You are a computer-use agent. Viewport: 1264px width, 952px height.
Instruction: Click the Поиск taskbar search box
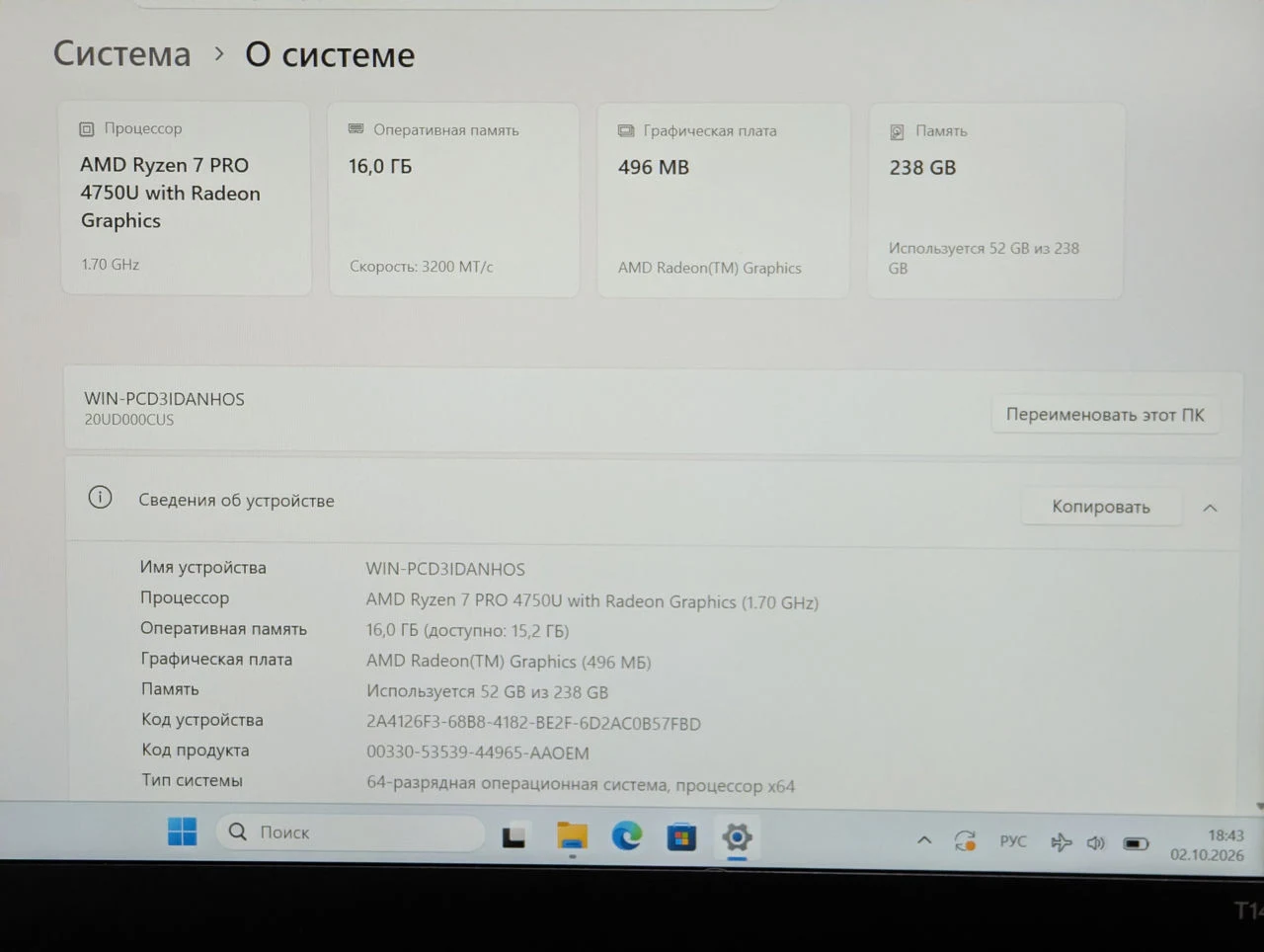coord(350,833)
